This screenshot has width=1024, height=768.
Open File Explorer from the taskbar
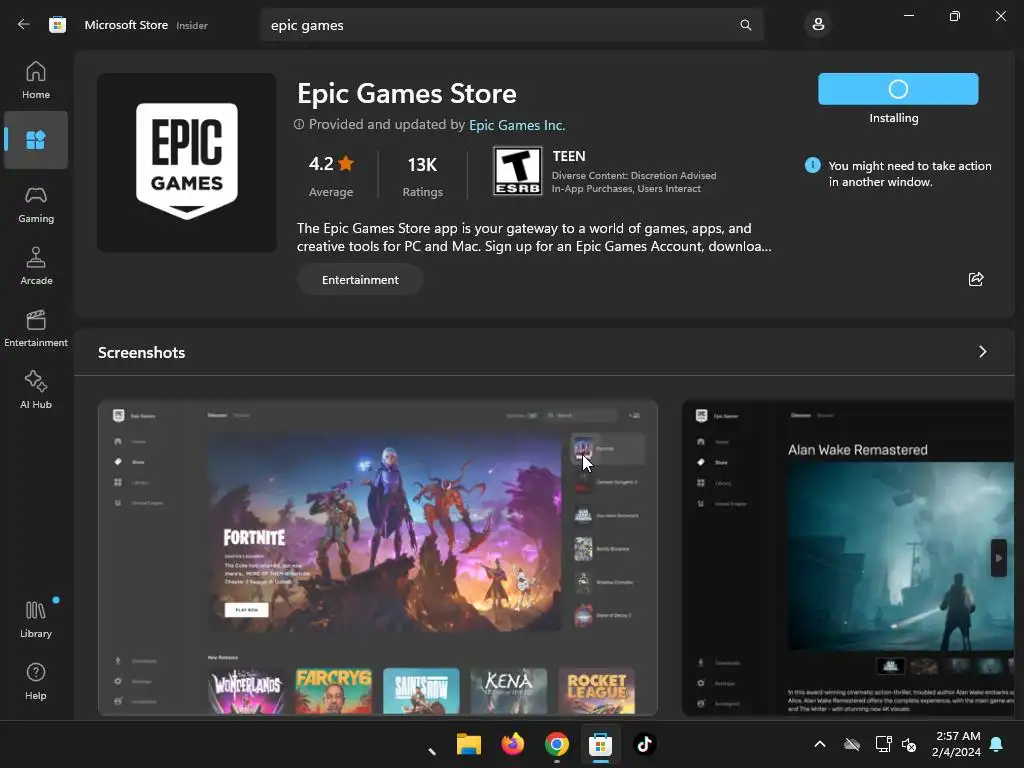[469, 744]
